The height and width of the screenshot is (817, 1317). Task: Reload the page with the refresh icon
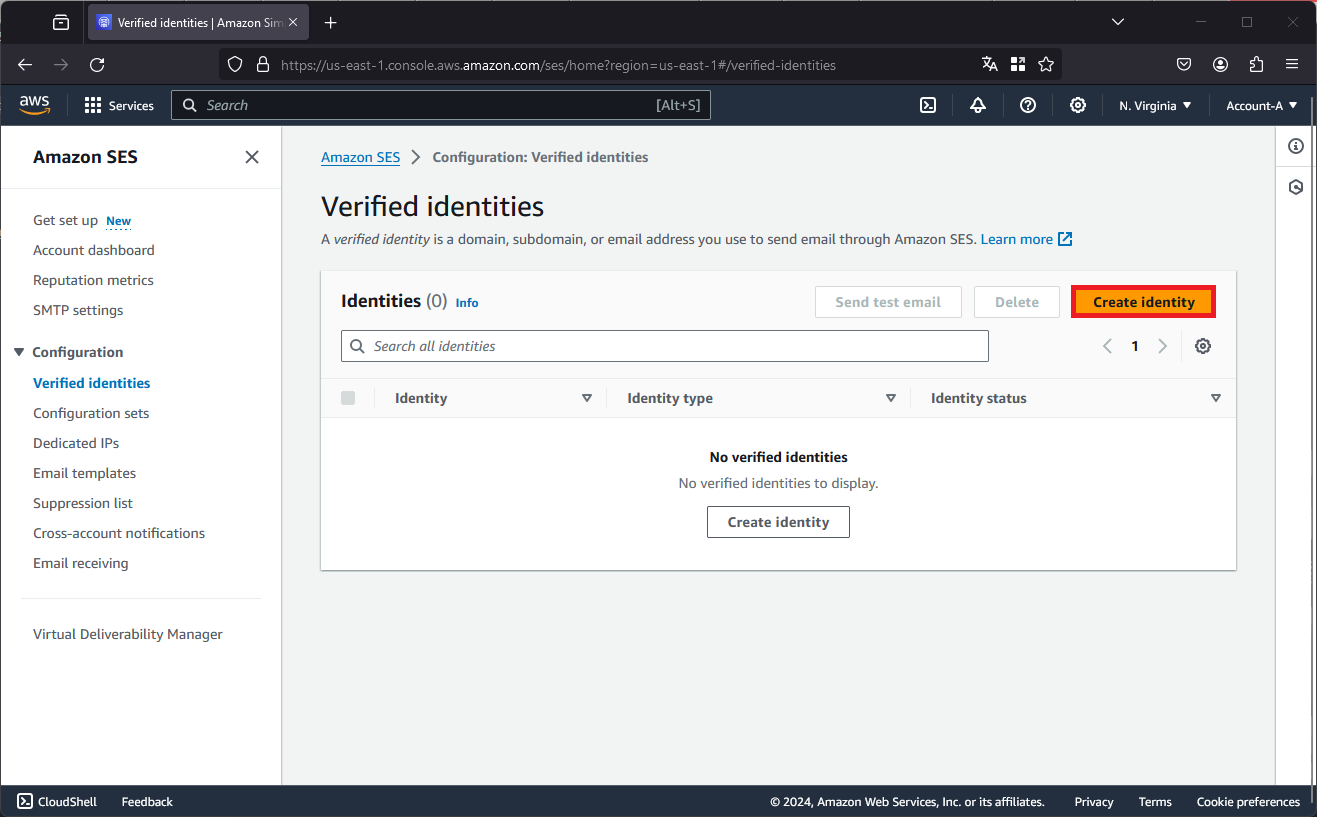click(x=97, y=64)
